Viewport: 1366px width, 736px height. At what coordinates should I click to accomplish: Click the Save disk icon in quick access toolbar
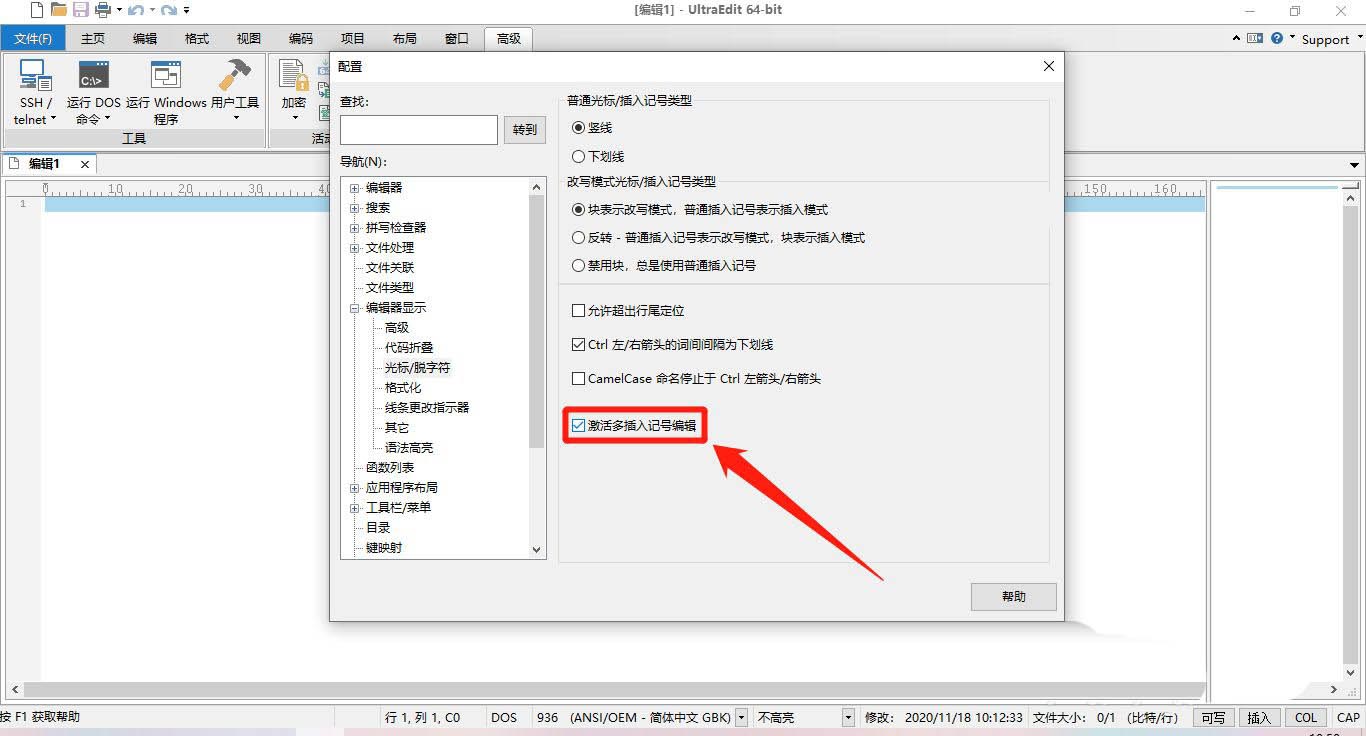point(80,10)
